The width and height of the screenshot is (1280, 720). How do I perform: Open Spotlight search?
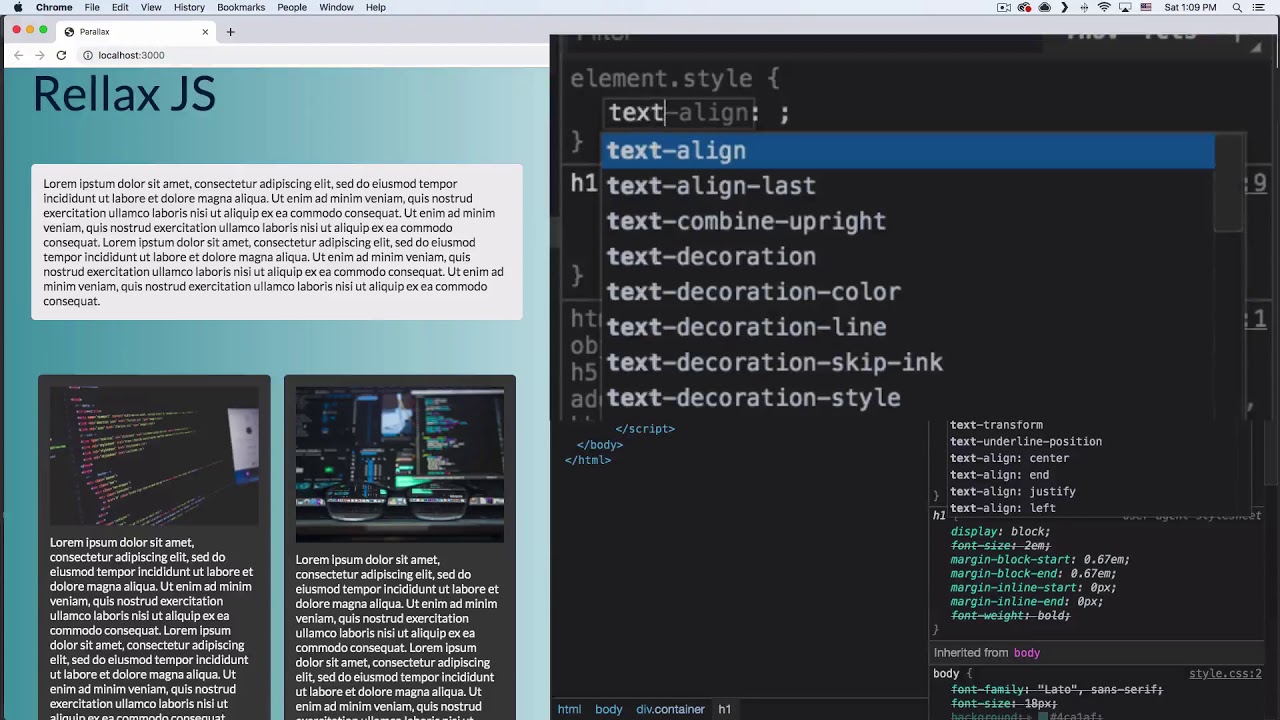(x=1237, y=7)
